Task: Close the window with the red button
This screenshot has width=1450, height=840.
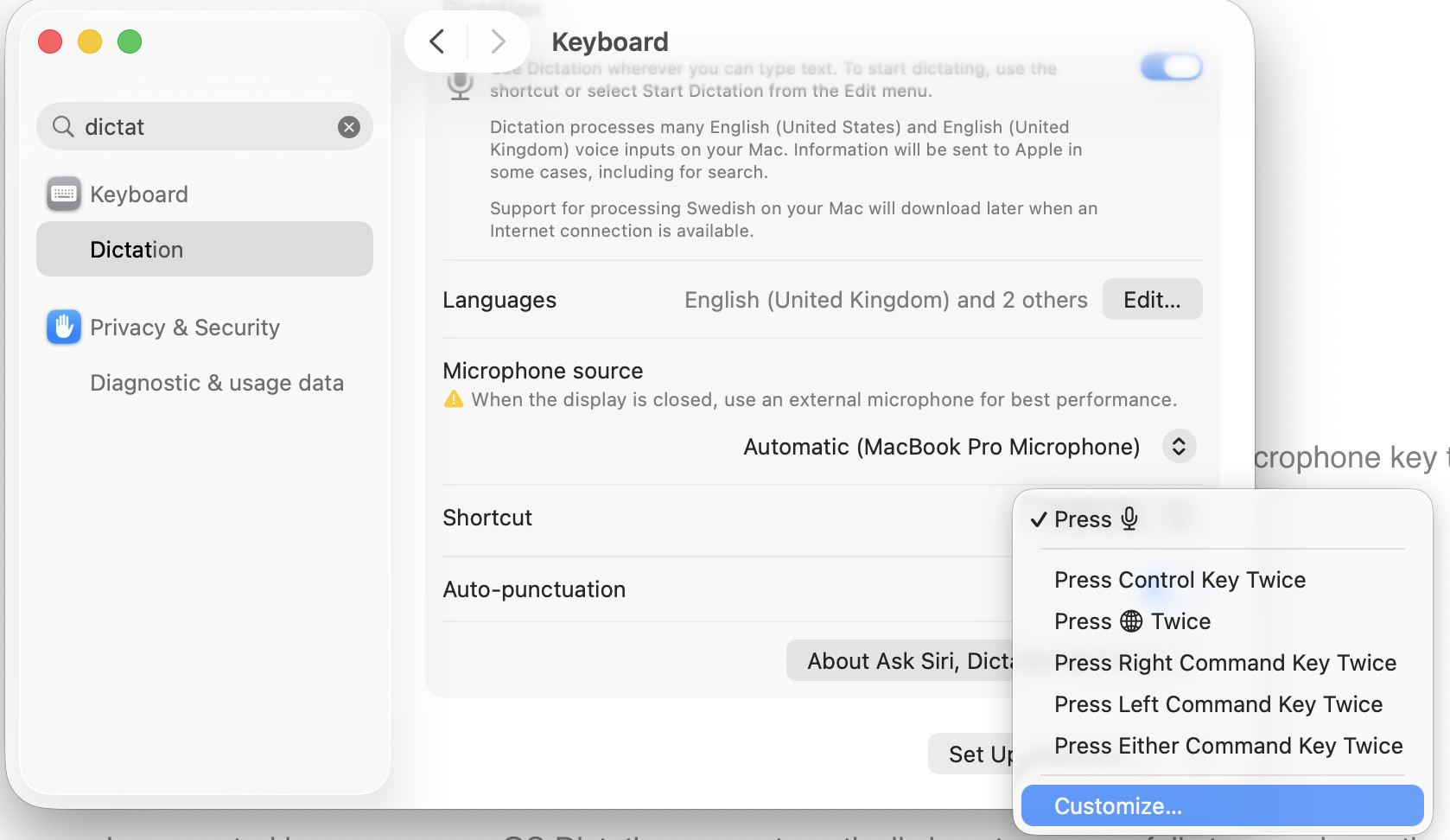Action: (50, 41)
